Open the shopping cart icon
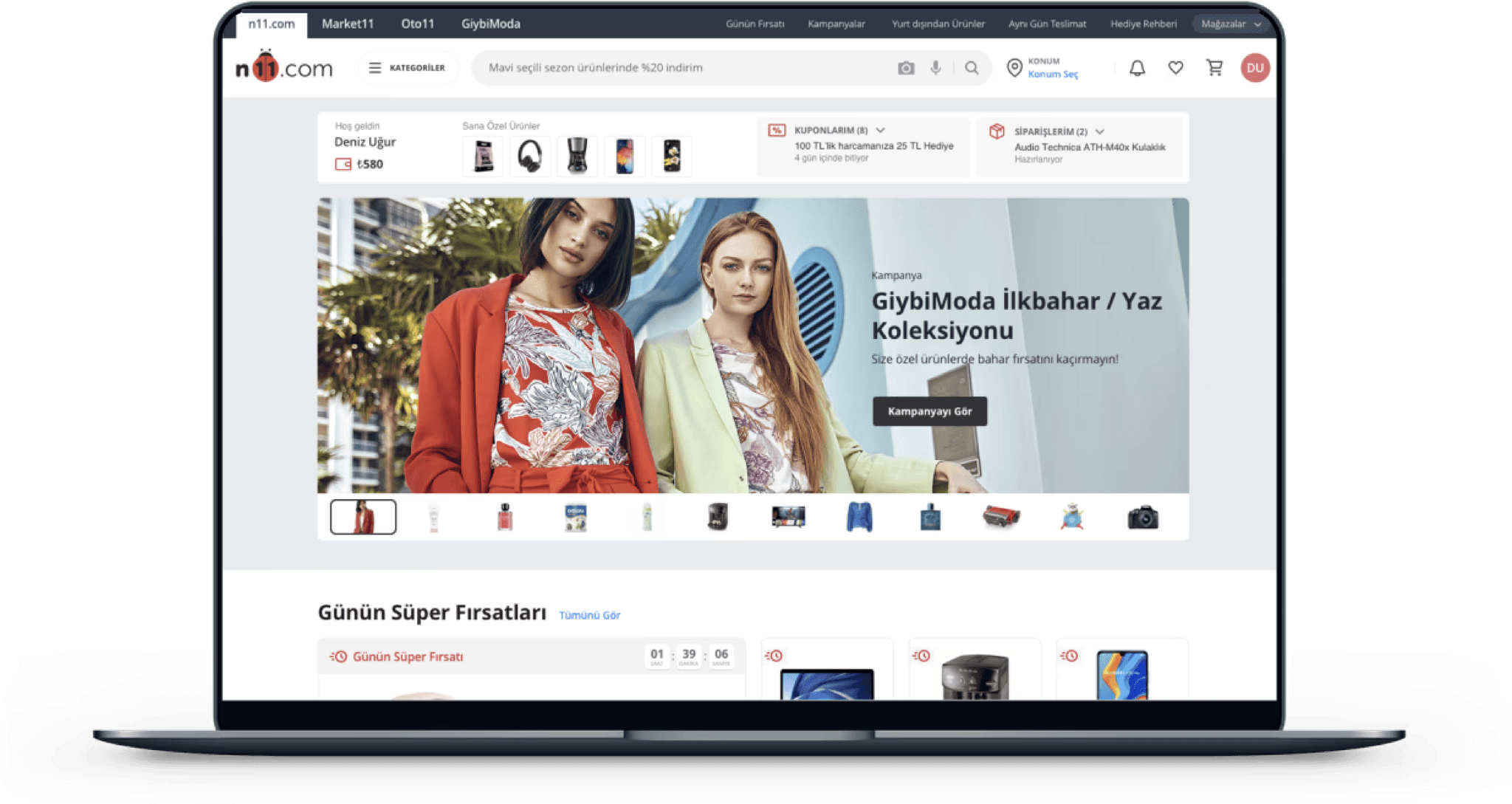The width and height of the screenshot is (1512, 804). (x=1214, y=68)
